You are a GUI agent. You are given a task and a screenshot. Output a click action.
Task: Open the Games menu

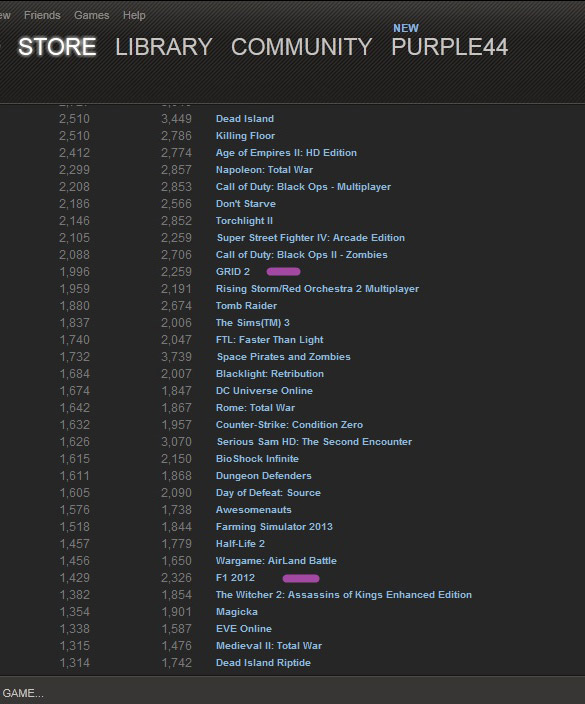92,15
